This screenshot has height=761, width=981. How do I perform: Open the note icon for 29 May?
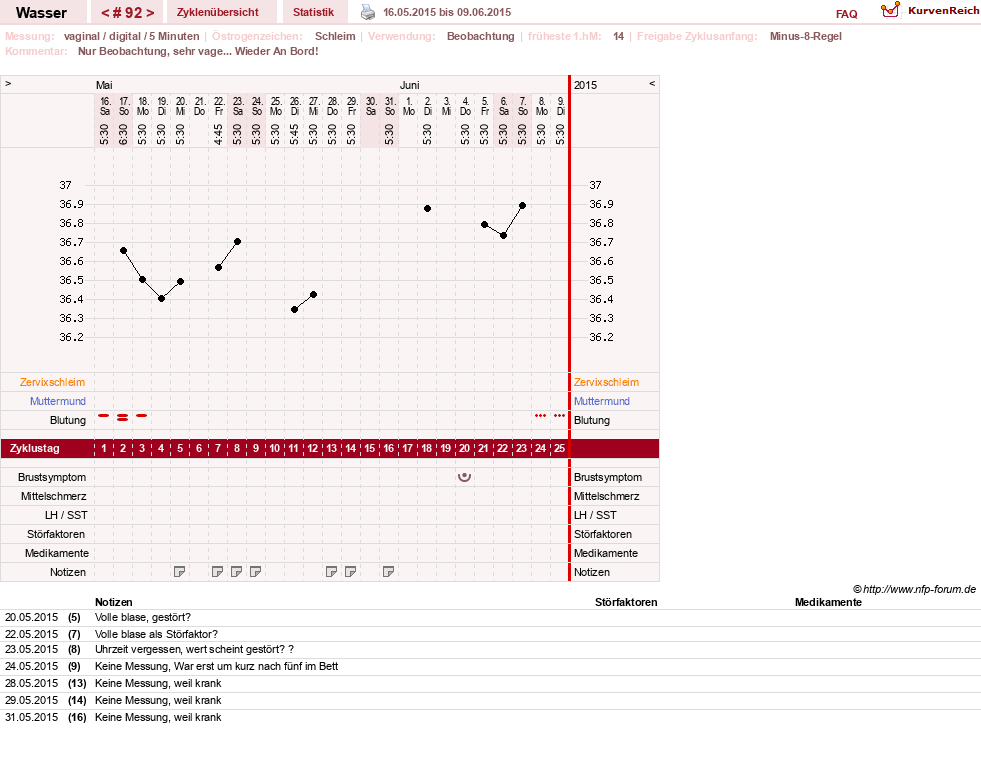coord(350,571)
